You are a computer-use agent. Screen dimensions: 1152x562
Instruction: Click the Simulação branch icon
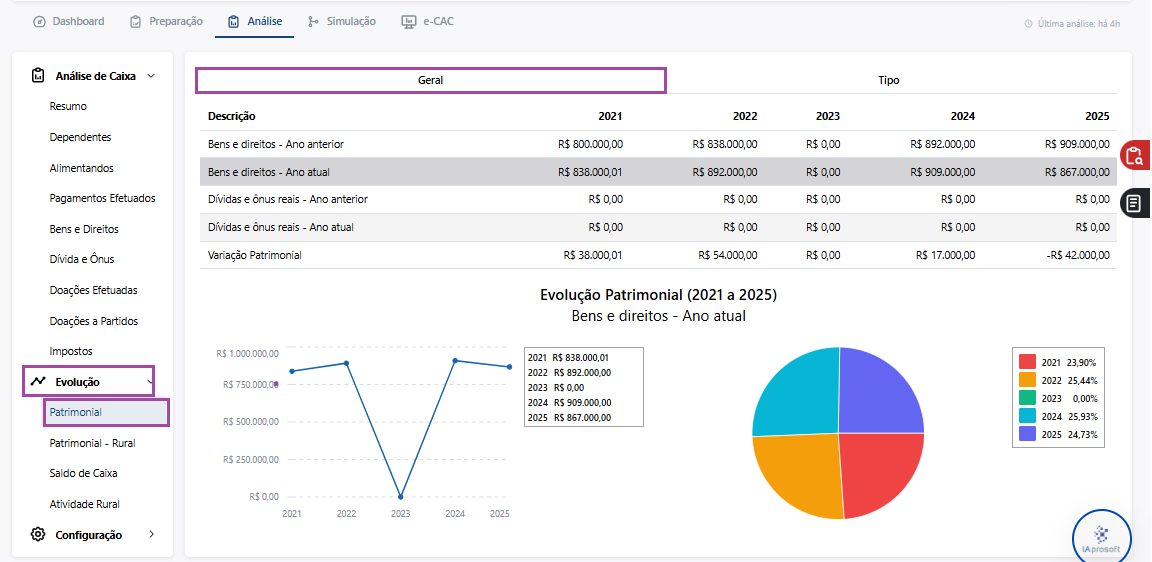pyautogui.click(x=314, y=21)
